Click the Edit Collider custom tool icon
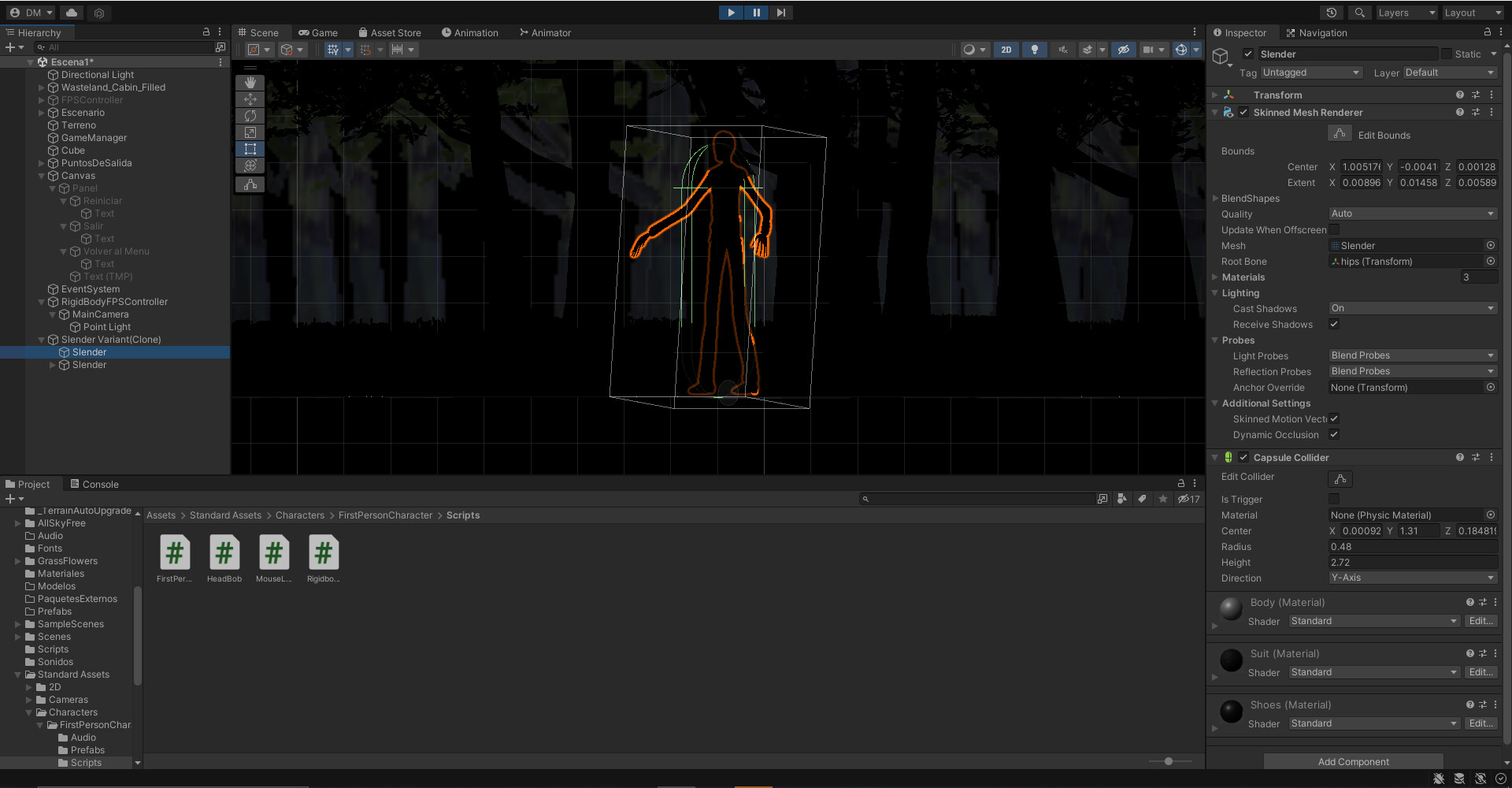 [250, 184]
